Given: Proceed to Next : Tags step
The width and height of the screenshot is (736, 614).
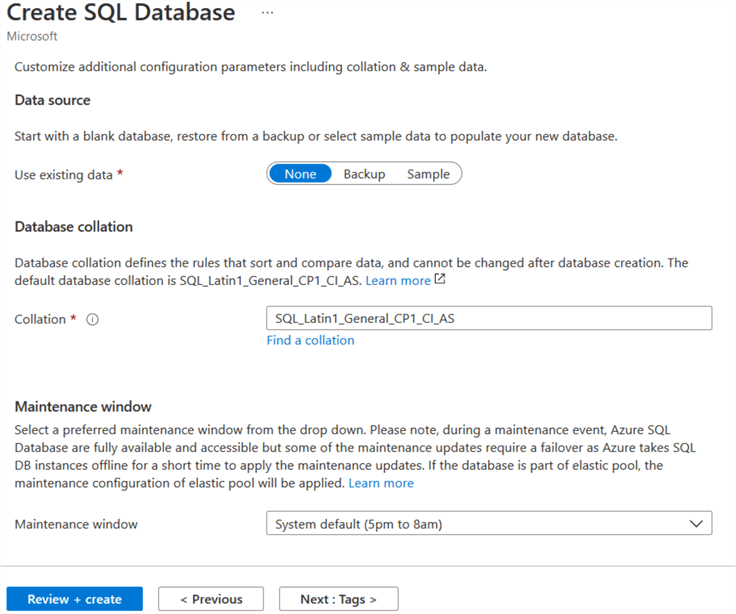Looking at the screenshot, I should (338, 599).
